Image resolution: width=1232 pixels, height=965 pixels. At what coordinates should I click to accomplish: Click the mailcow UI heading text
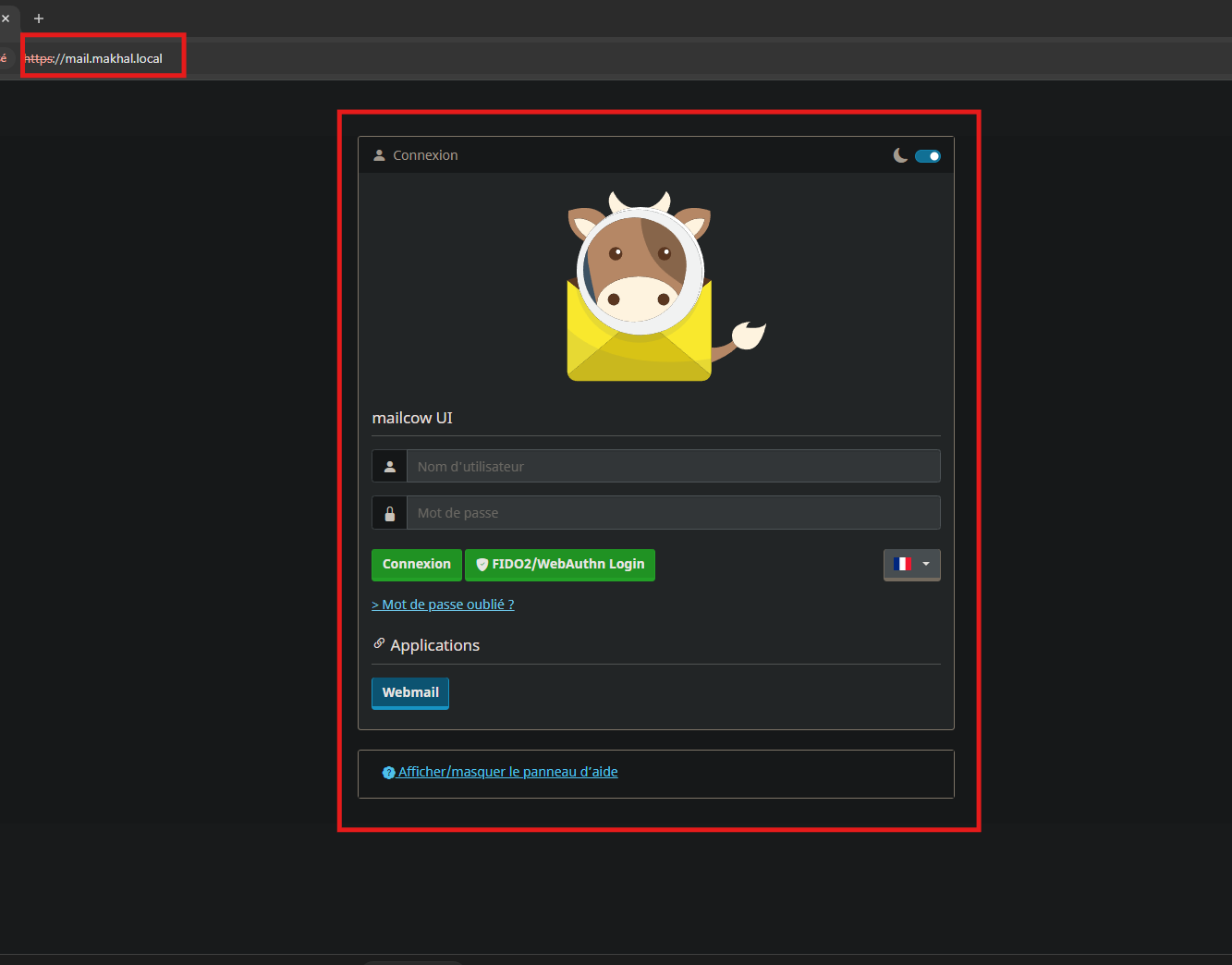click(412, 418)
